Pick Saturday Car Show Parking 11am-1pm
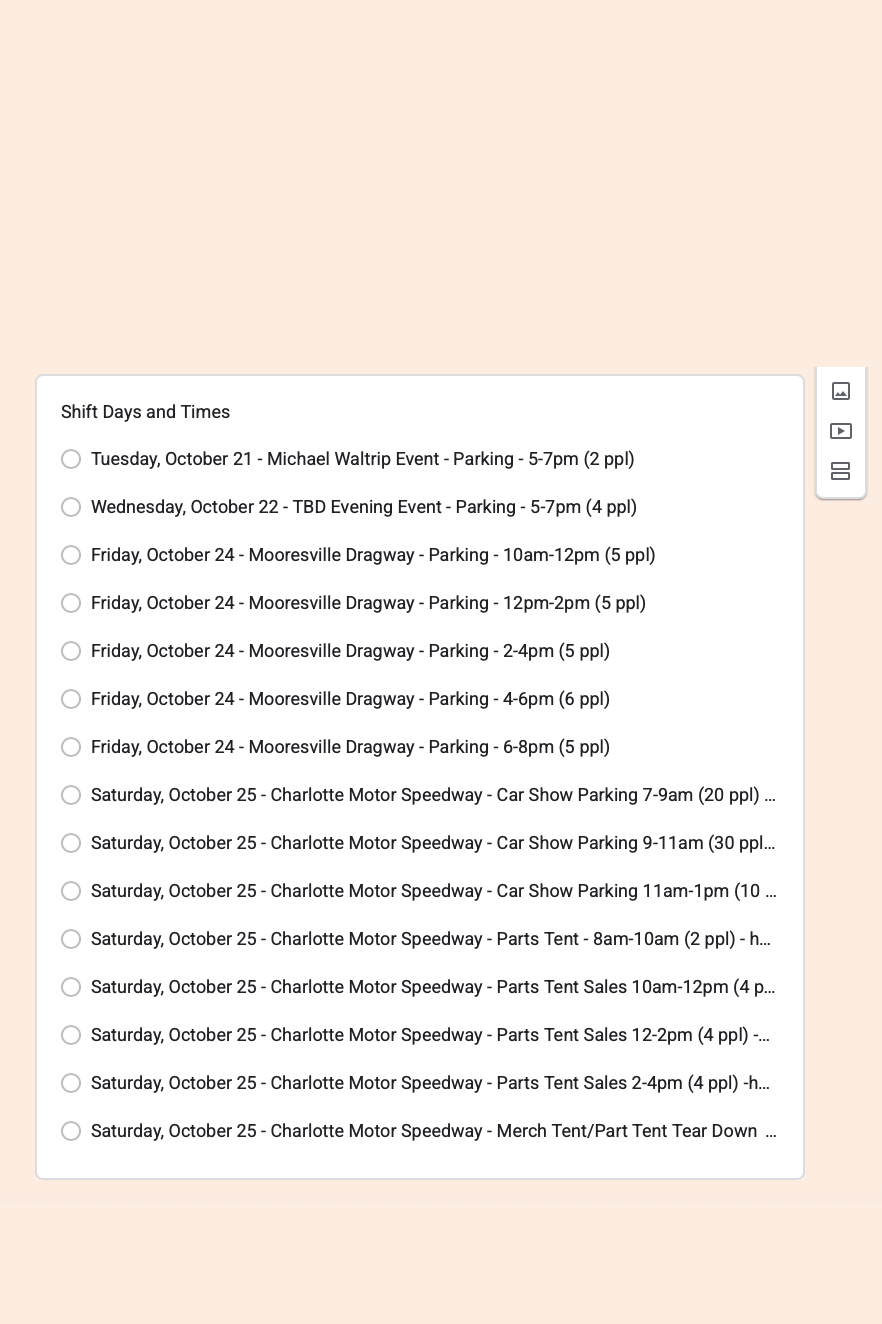Viewport: 882px width, 1324px height. 71,891
